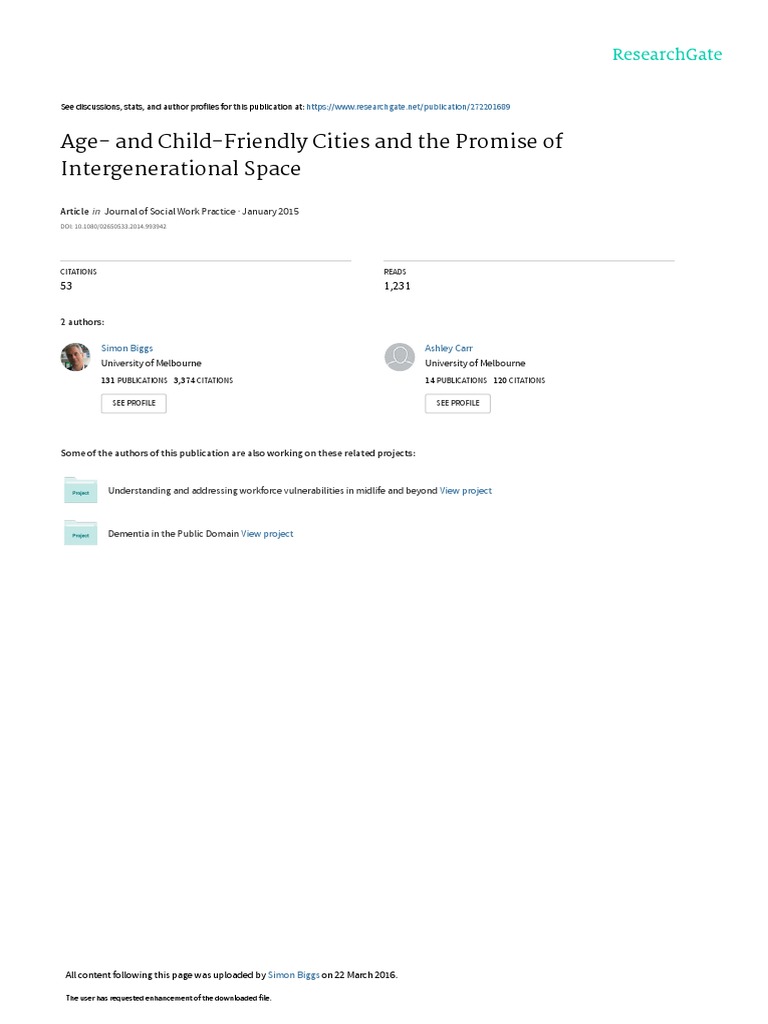Click the citations count 53
Screen dimensions: 768x1024
click(67, 286)
